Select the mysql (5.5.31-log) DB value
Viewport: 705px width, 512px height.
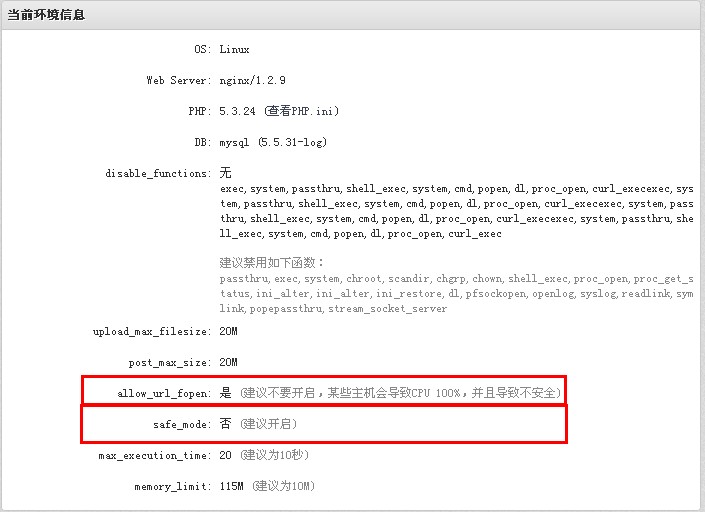pos(272,143)
